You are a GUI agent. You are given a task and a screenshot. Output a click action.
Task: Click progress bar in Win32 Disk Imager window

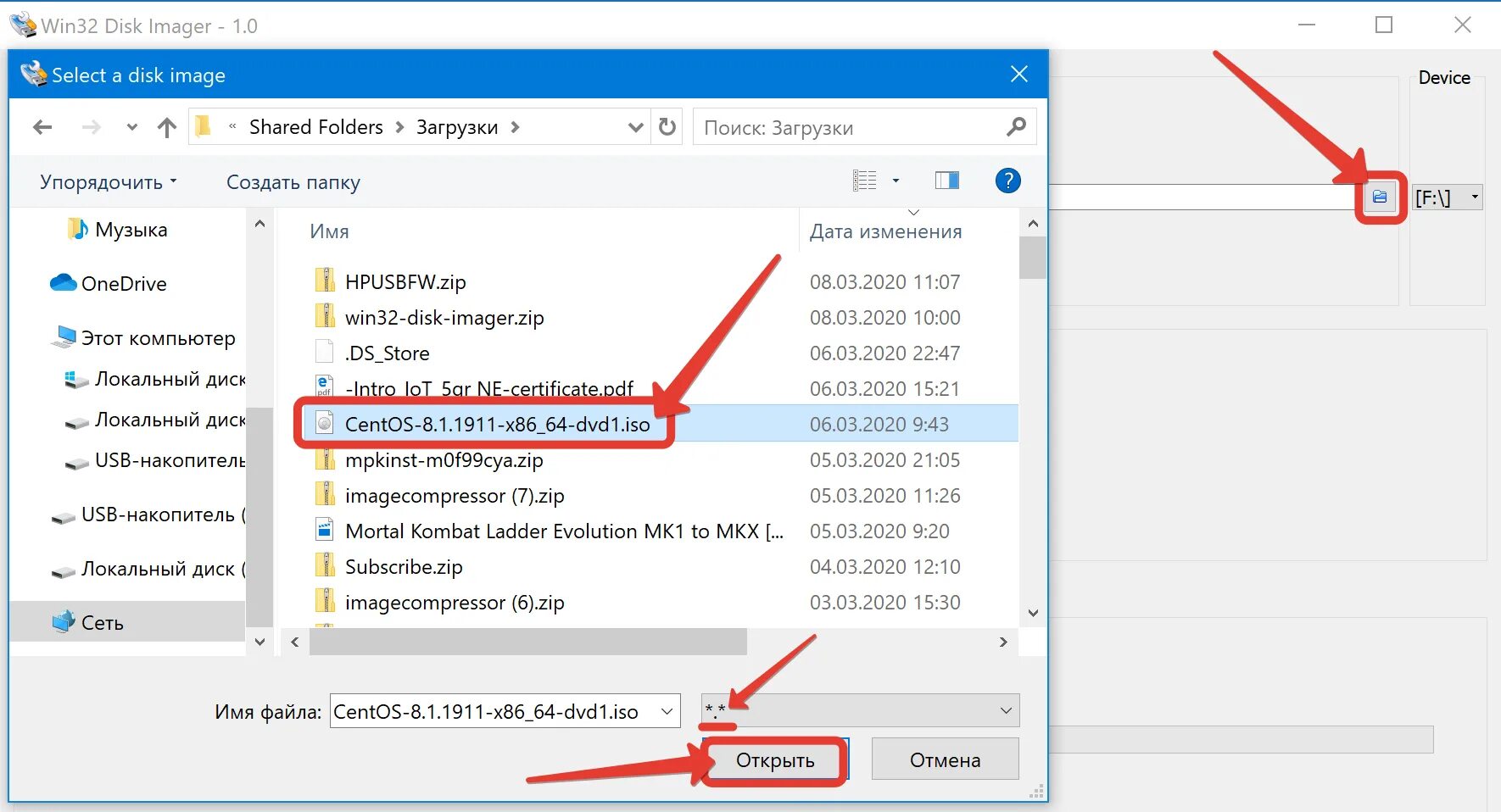point(1242,739)
